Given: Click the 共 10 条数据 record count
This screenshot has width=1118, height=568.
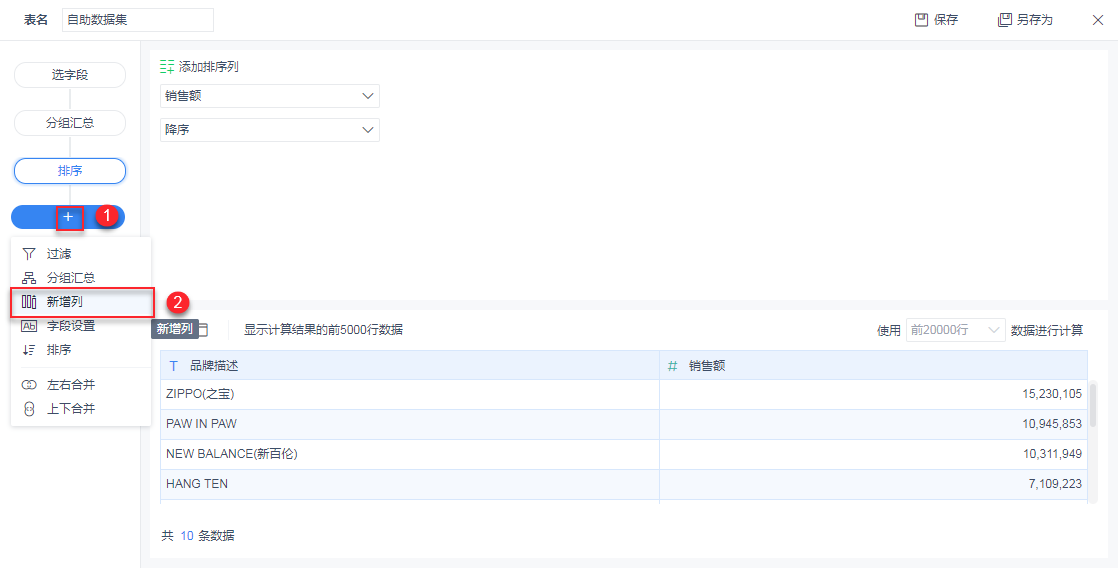Looking at the screenshot, I should [198, 536].
